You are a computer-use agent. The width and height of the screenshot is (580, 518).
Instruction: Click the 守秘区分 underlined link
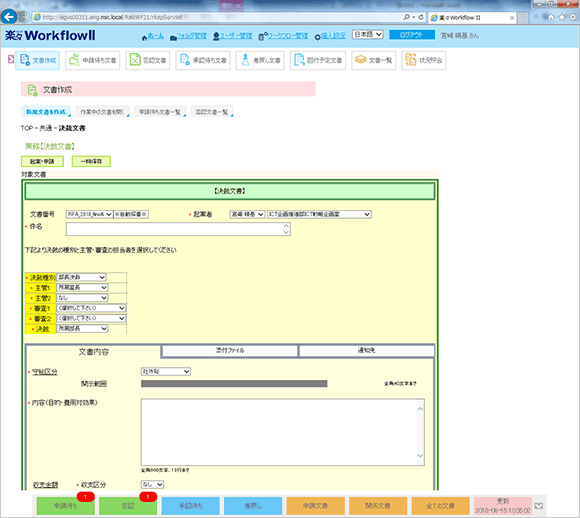pyautogui.click(x=45, y=372)
